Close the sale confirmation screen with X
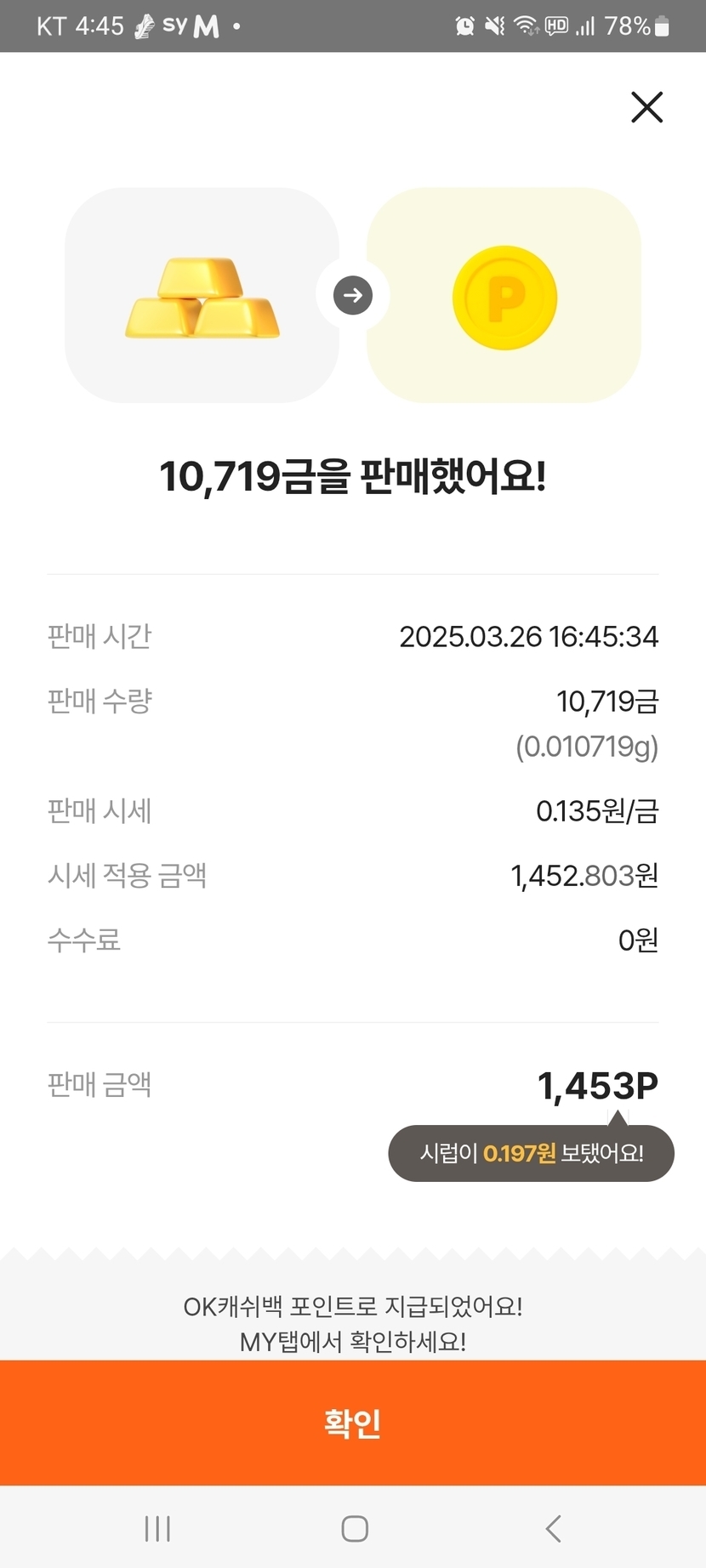 coord(646,107)
